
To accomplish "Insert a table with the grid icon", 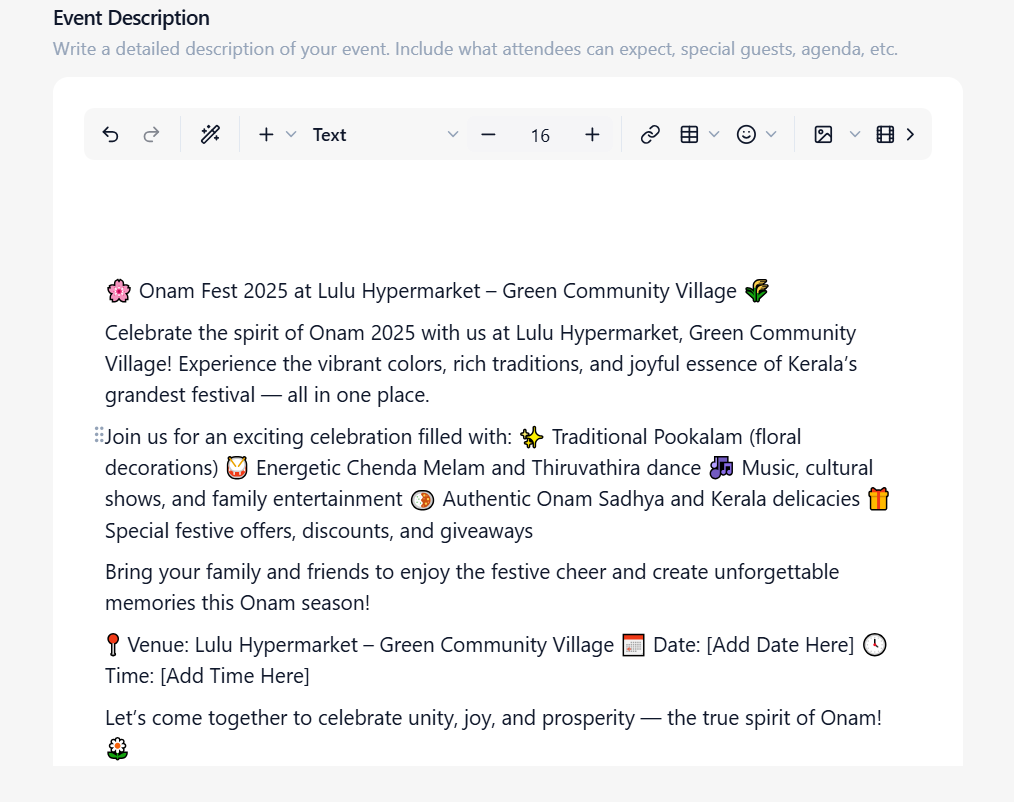I will click(689, 135).
